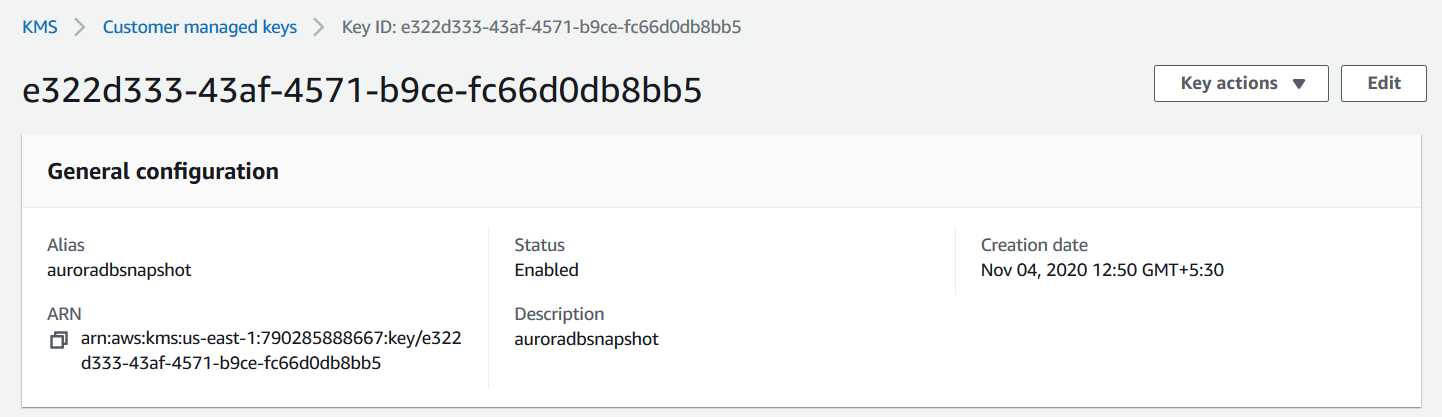
Task: Click the Alias field label
Action: tap(66, 245)
